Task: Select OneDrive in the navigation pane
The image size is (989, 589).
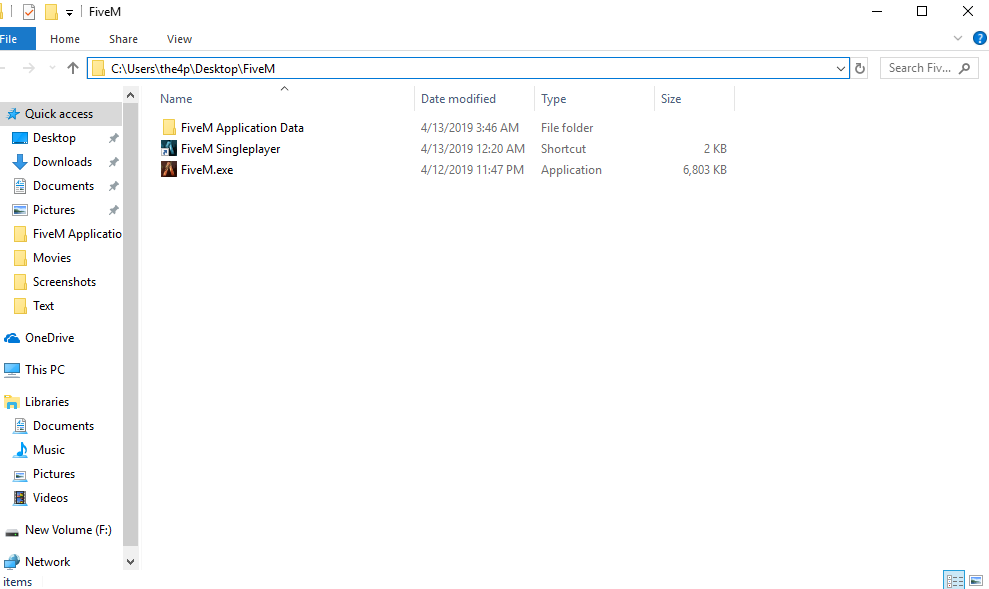Action: (49, 337)
